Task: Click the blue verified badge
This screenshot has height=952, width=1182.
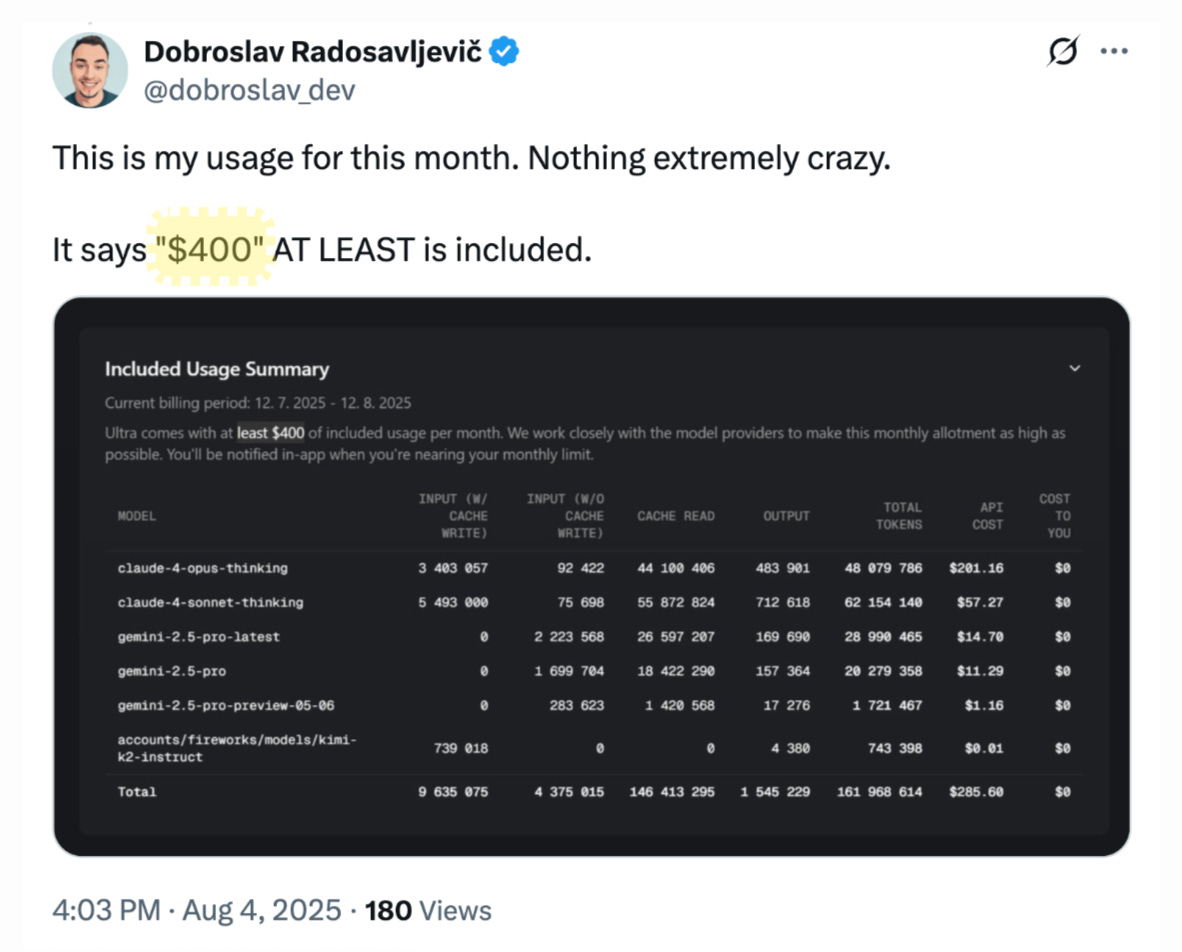Action: coord(504,51)
